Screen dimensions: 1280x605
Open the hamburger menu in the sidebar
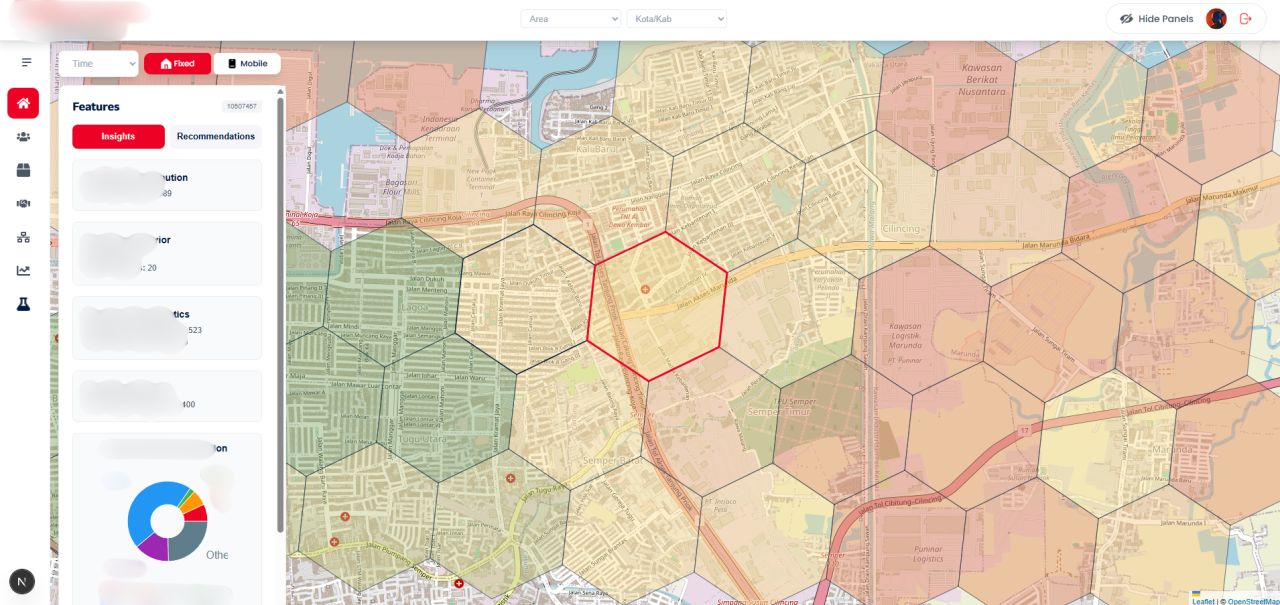click(x=26, y=62)
